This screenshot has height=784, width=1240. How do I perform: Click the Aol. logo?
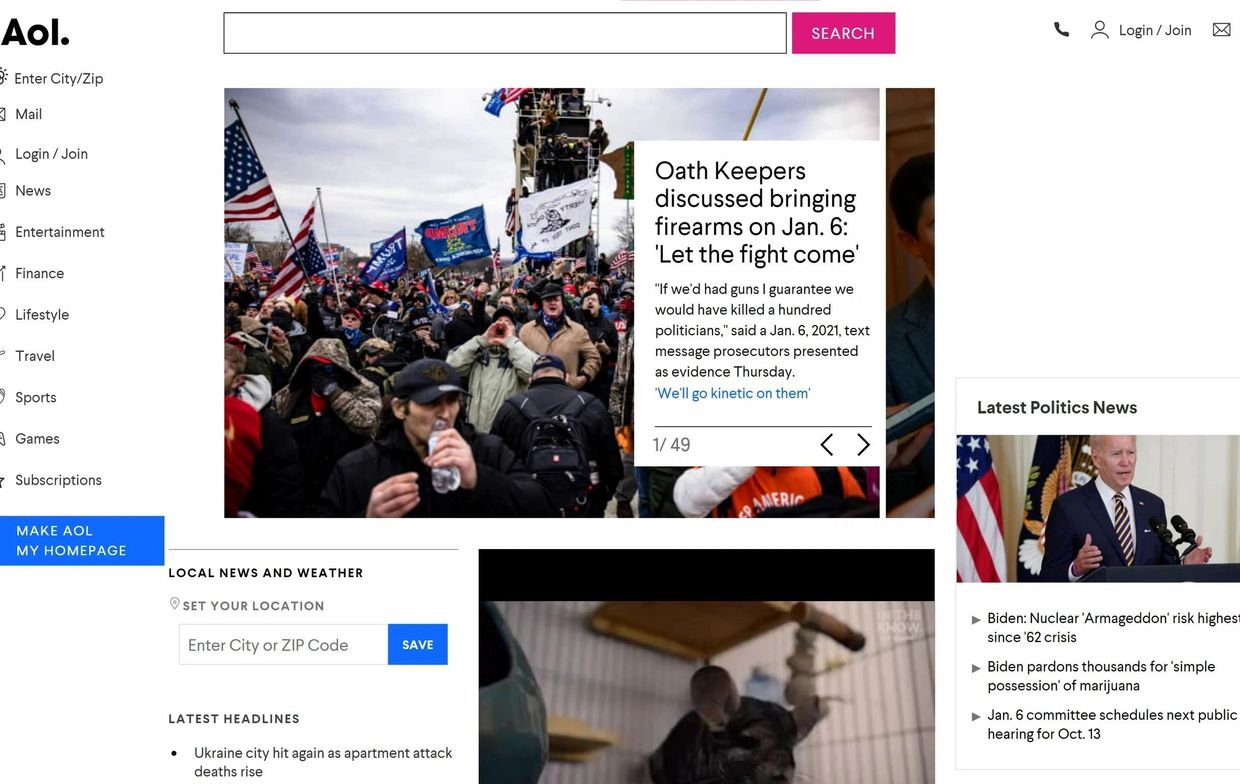pyautogui.click(x=35, y=33)
